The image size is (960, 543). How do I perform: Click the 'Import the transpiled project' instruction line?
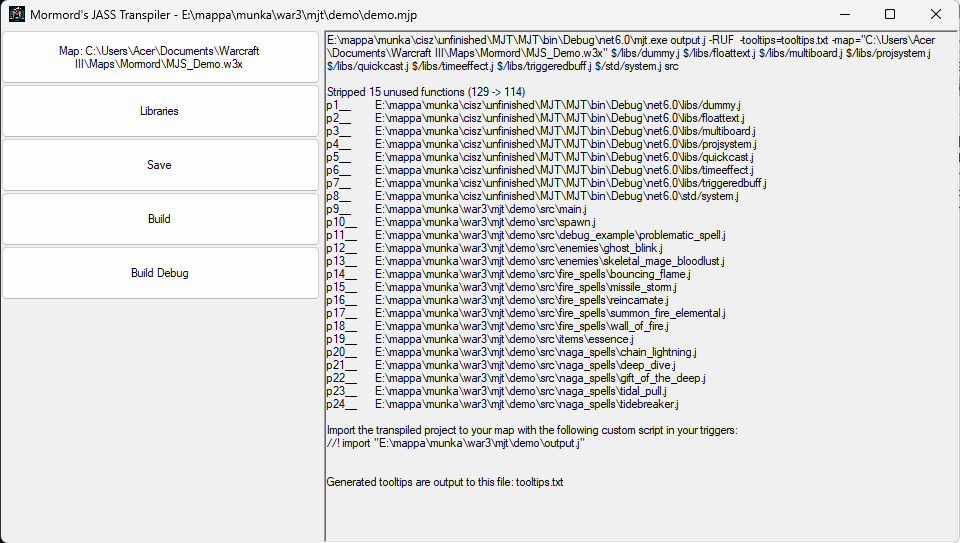[x=532, y=430]
